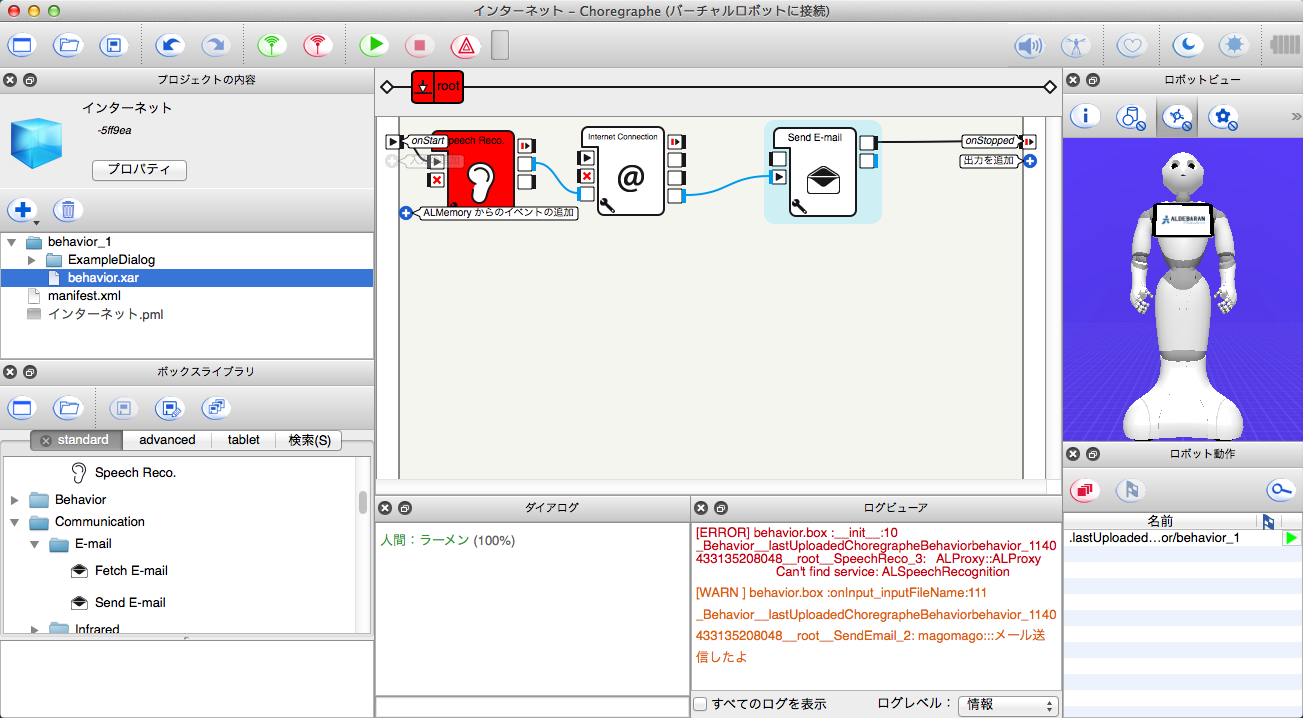Click the onStopped output

pos(990,141)
